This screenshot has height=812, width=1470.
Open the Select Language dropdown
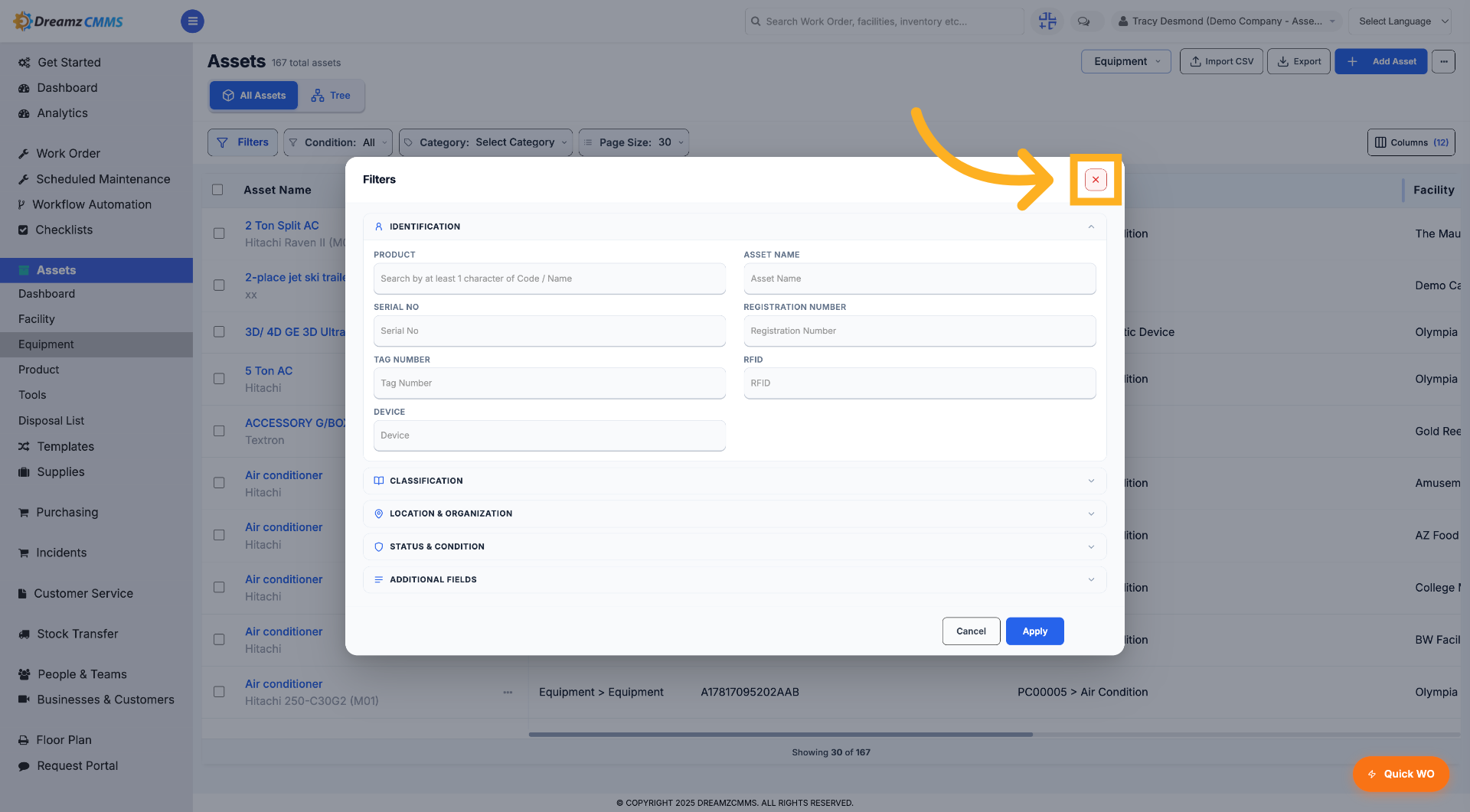pyautogui.click(x=1400, y=21)
